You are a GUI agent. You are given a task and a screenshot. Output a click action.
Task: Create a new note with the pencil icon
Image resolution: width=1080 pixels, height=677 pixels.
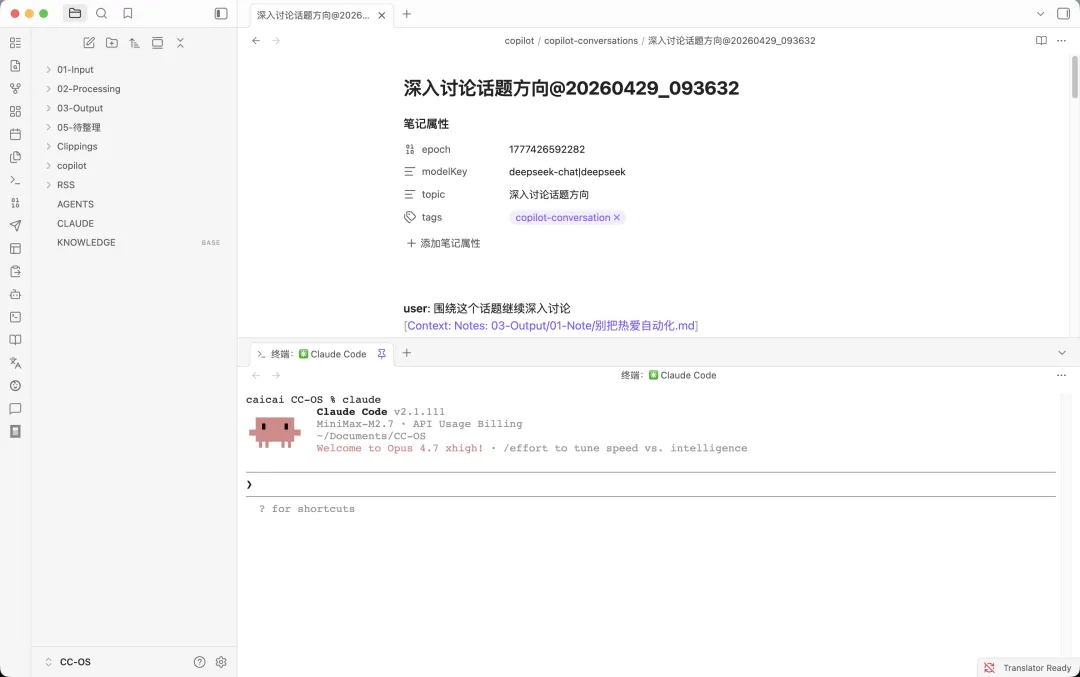[89, 43]
